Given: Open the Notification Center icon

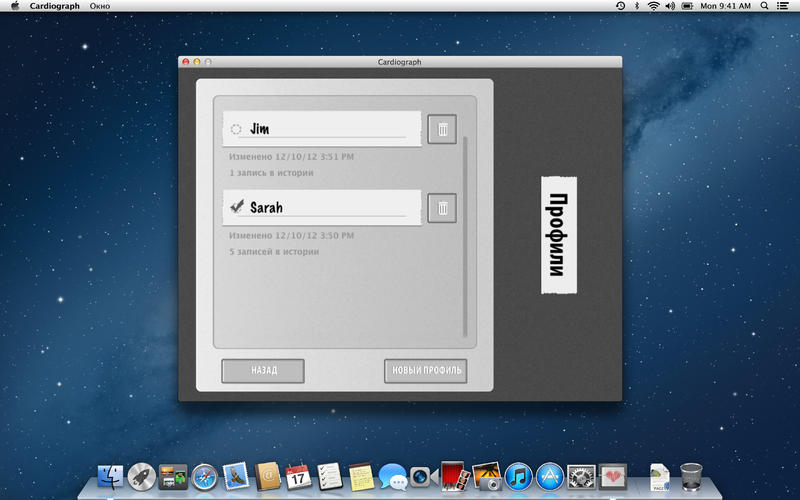Looking at the screenshot, I should [783, 6].
